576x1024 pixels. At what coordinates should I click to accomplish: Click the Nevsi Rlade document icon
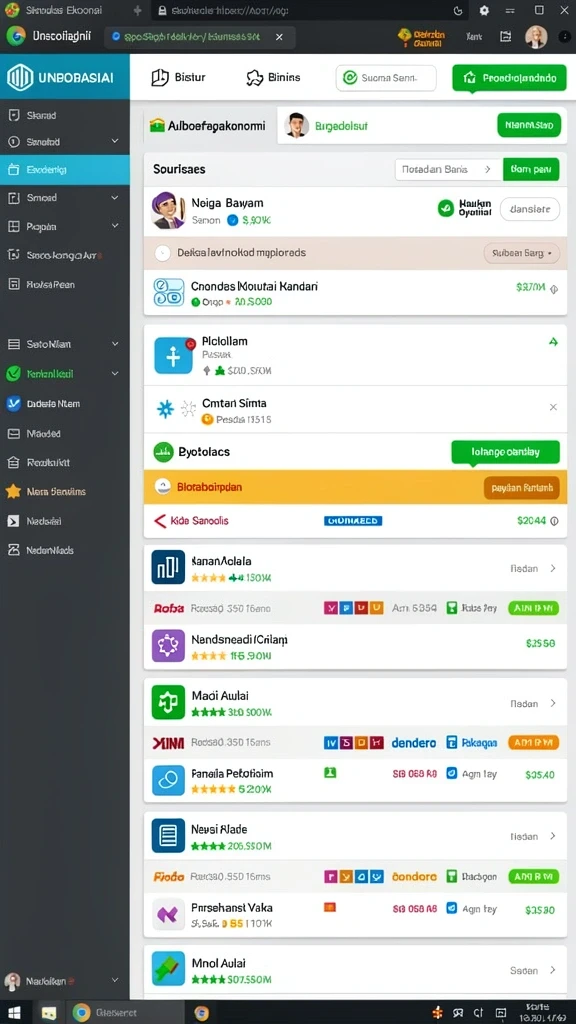point(168,836)
